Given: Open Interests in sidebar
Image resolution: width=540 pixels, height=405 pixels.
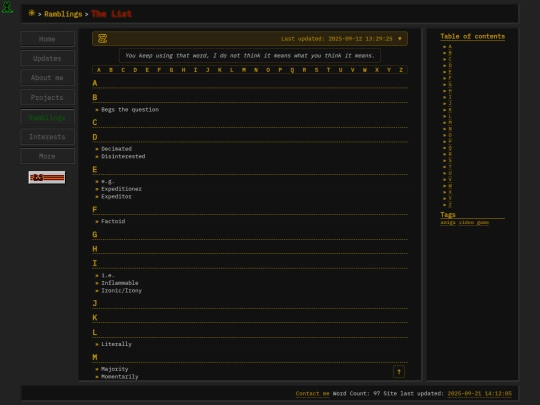Looking at the screenshot, I should point(47,137).
